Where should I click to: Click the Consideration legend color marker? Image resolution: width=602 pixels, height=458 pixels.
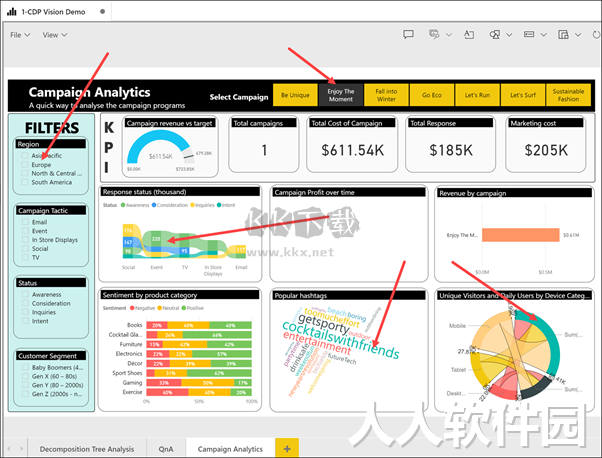pos(154,205)
